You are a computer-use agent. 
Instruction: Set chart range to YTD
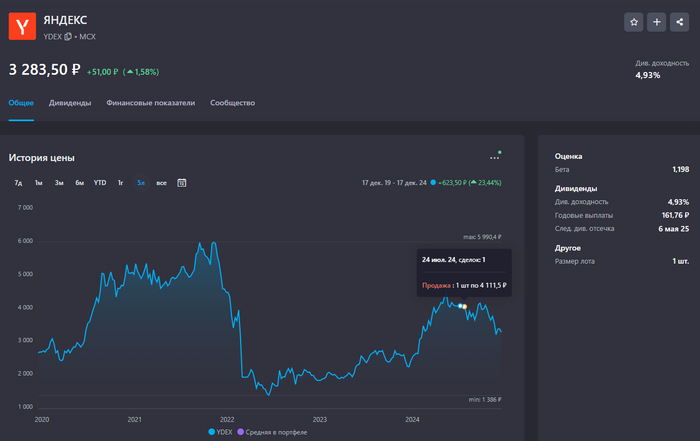100,183
